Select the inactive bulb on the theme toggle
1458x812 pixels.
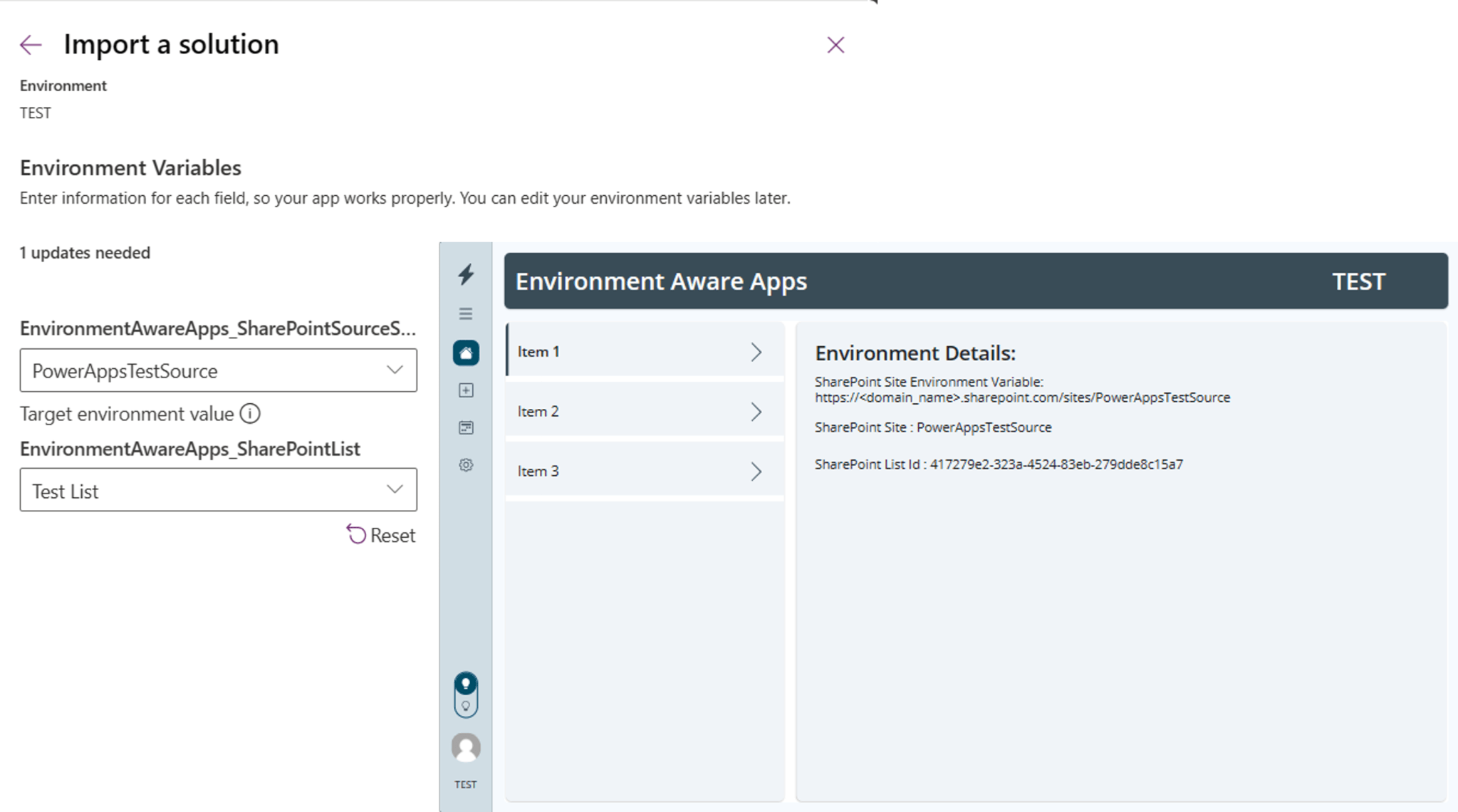point(466,706)
